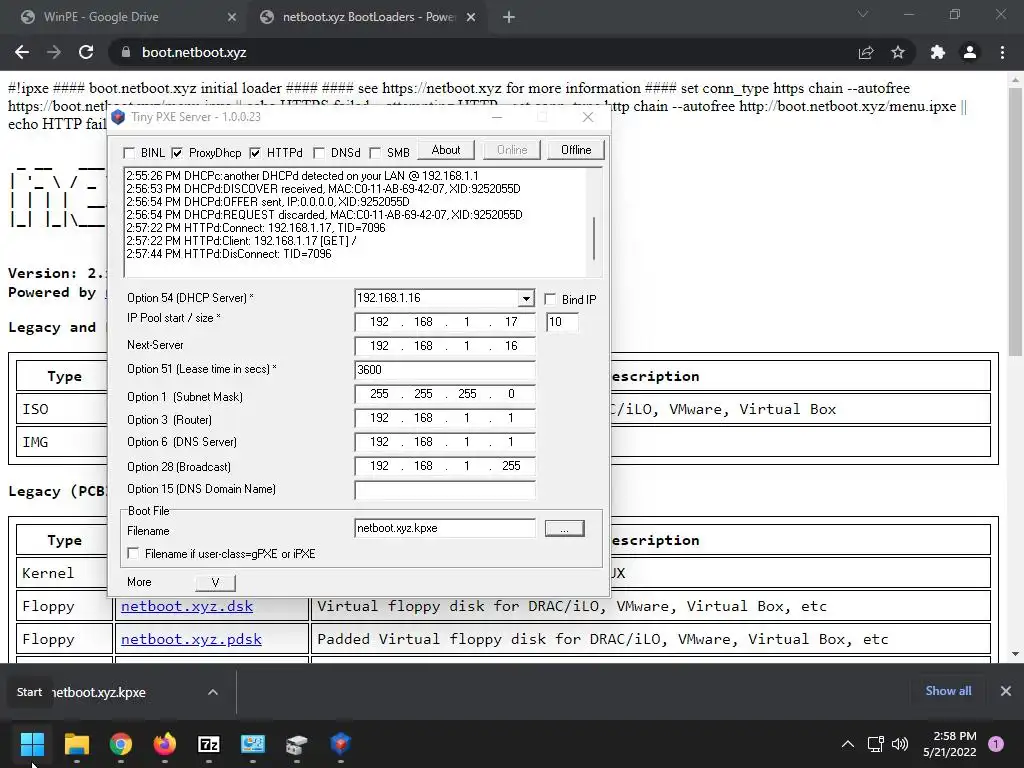Click the About button
The image size is (1024, 768).
pos(446,150)
